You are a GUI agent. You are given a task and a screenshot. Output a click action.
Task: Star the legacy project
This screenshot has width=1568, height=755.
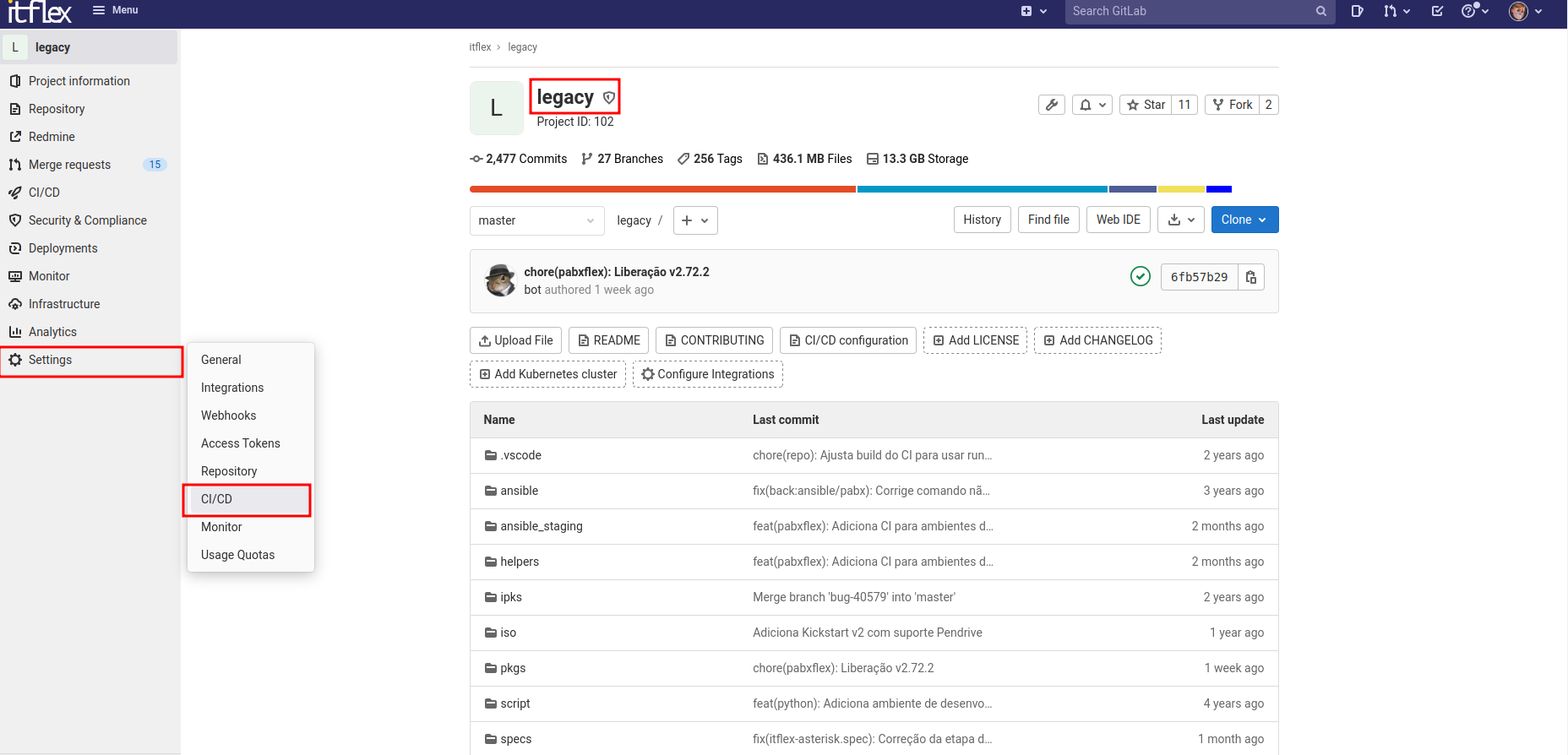point(1146,105)
